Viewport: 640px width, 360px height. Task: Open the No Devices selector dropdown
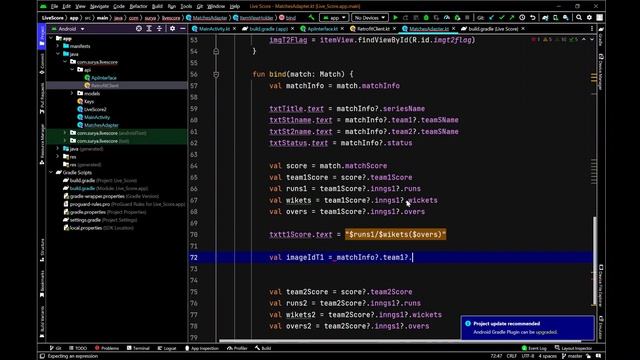pos(369,18)
